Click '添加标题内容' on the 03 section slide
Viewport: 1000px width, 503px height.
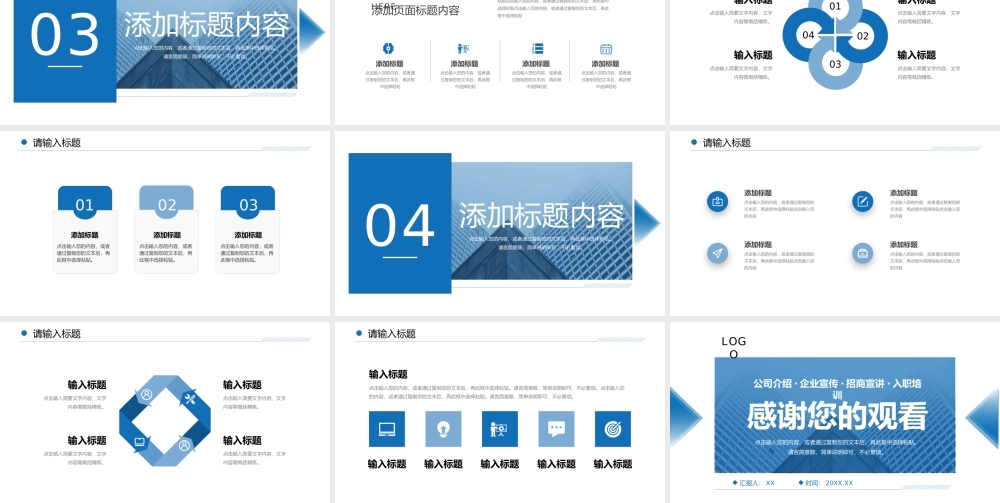coord(207,26)
